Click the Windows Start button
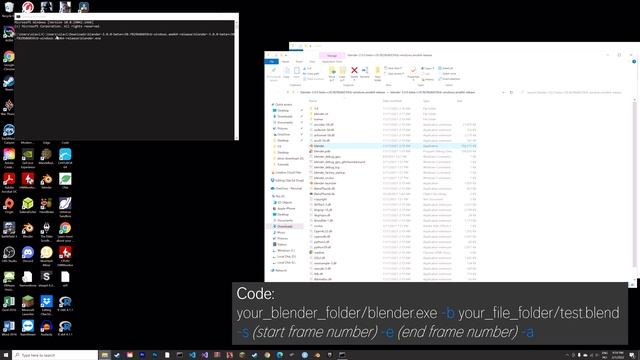 coord(6,355)
